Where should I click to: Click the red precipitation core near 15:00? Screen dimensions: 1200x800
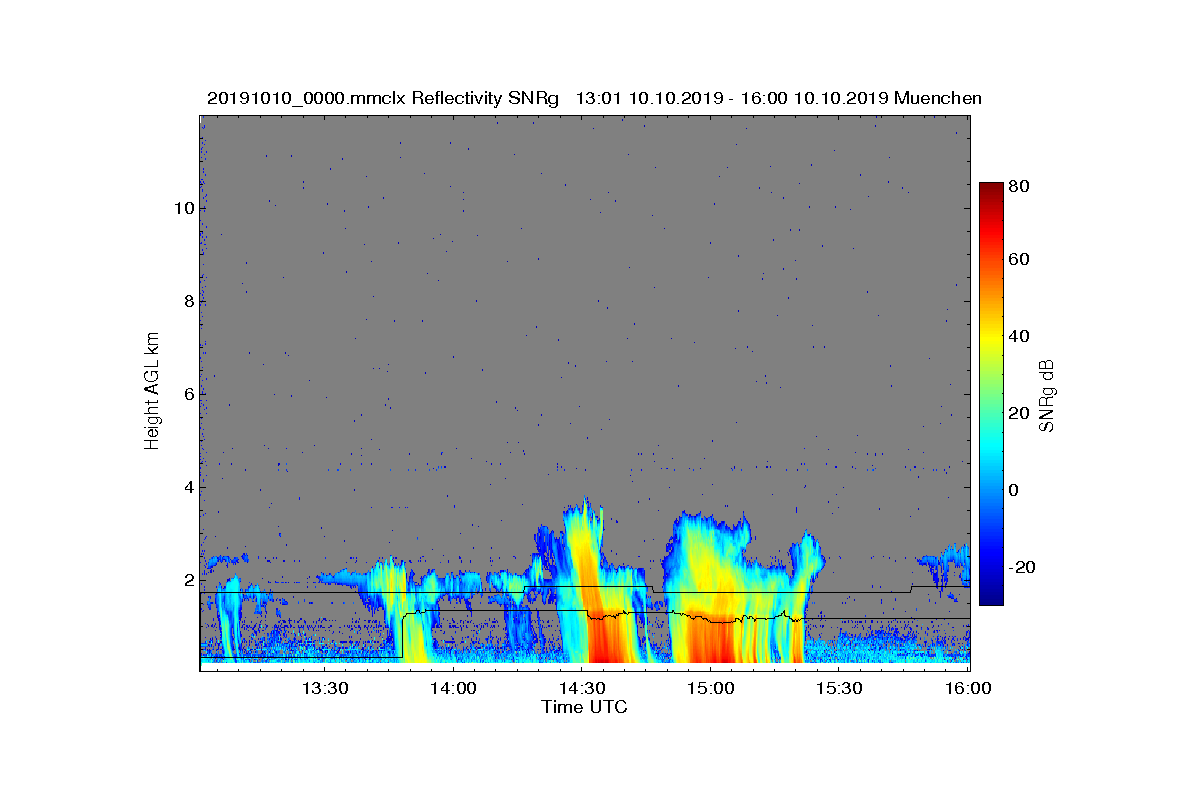tap(712, 640)
